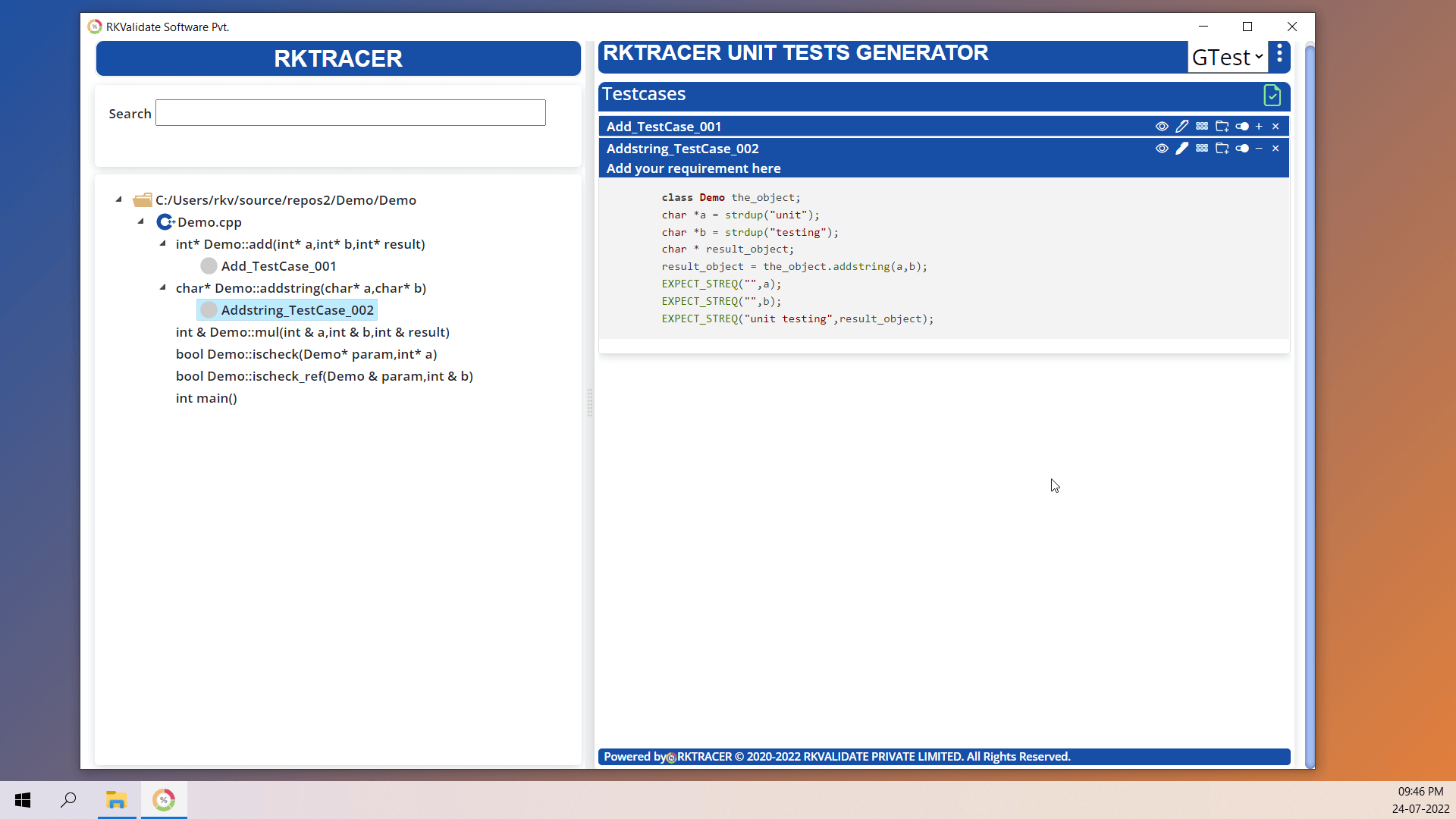Image resolution: width=1456 pixels, height=819 pixels.
Task: Expand the C:/Users/rkv/source/repos2/Demo folder
Action: tap(118, 199)
